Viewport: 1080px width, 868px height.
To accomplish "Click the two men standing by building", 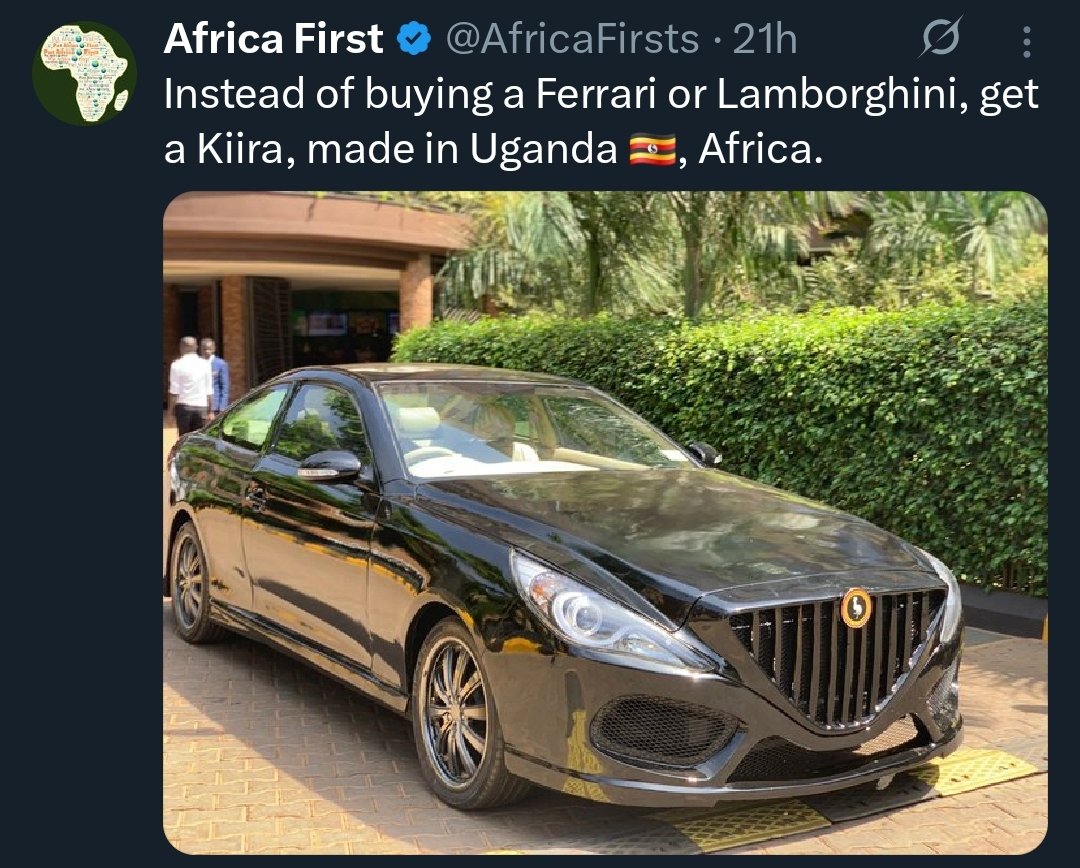I will [198, 384].
